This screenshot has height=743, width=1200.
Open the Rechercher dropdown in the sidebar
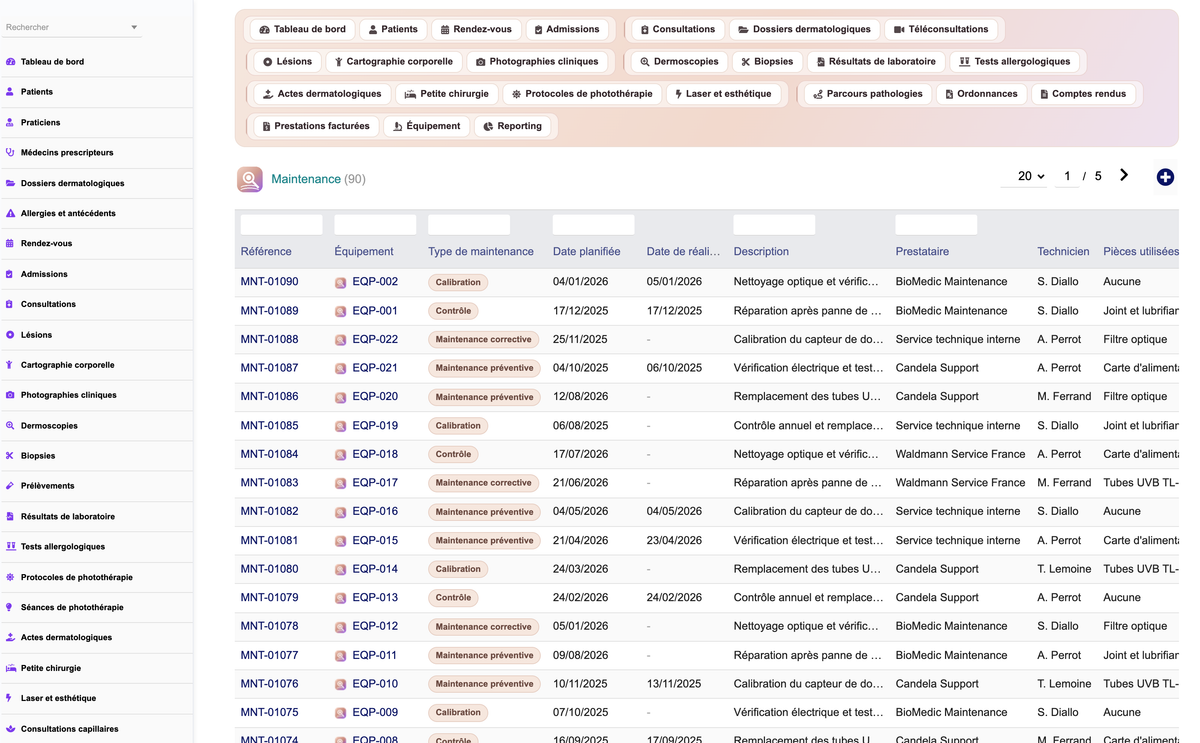(72, 27)
